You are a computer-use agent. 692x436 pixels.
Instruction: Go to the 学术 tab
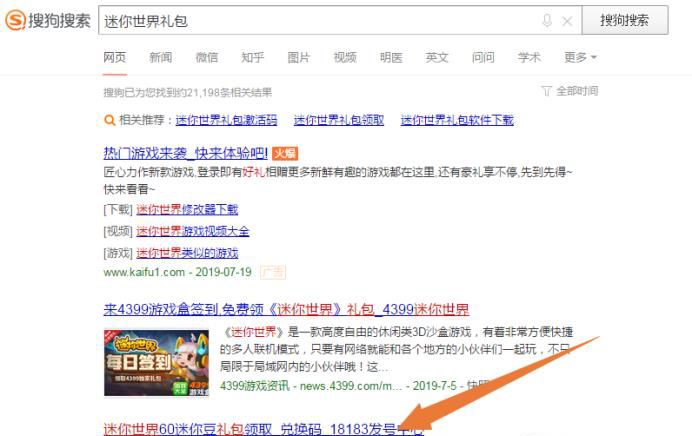click(529, 57)
